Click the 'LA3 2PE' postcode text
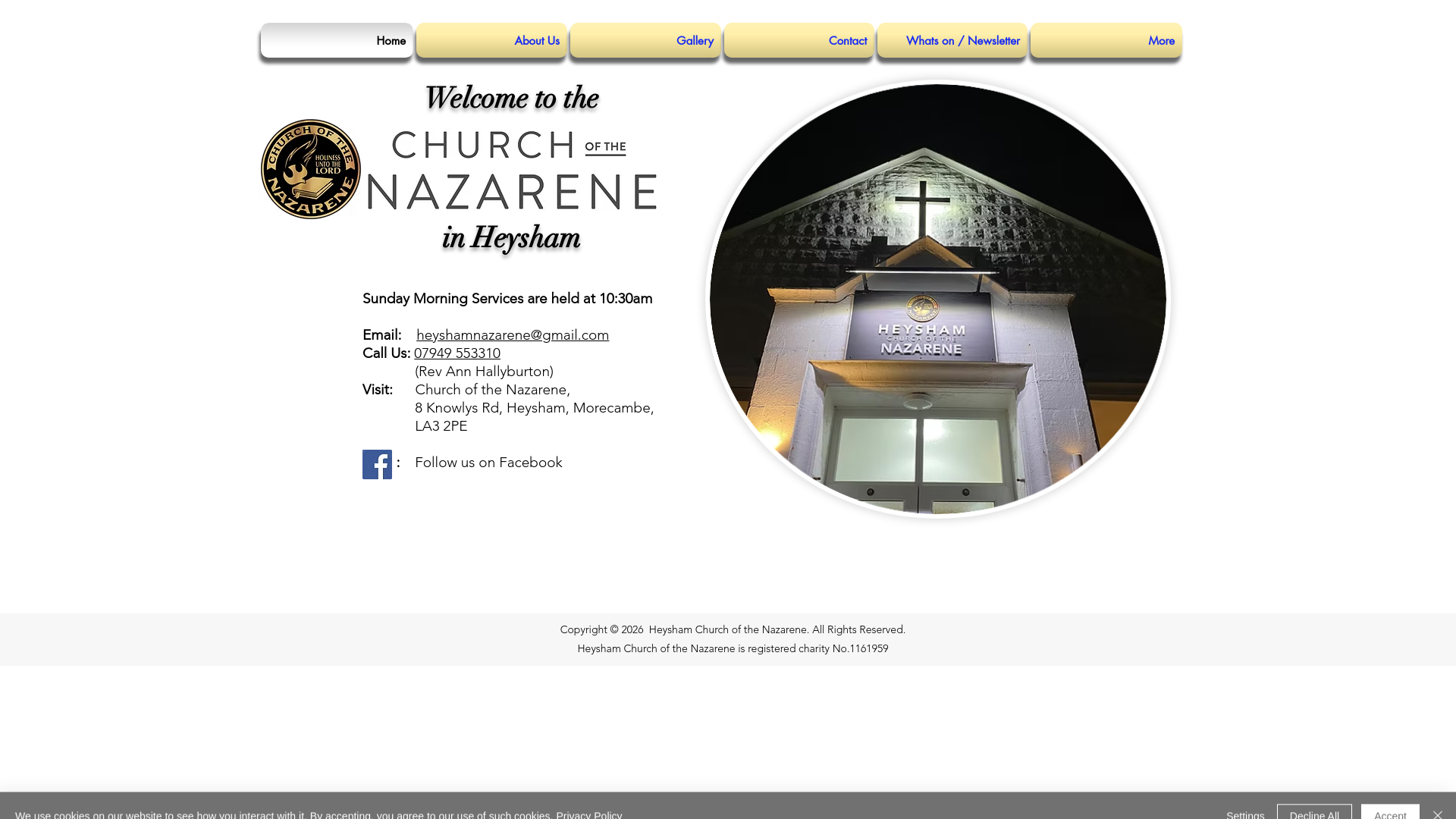The height and width of the screenshot is (819, 1456). click(x=441, y=425)
